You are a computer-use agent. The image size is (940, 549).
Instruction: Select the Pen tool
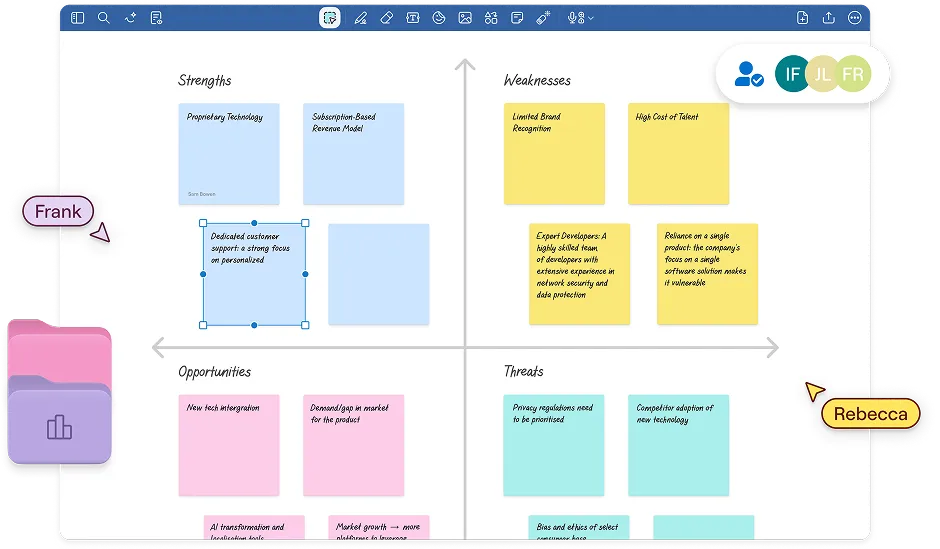pos(360,18)
